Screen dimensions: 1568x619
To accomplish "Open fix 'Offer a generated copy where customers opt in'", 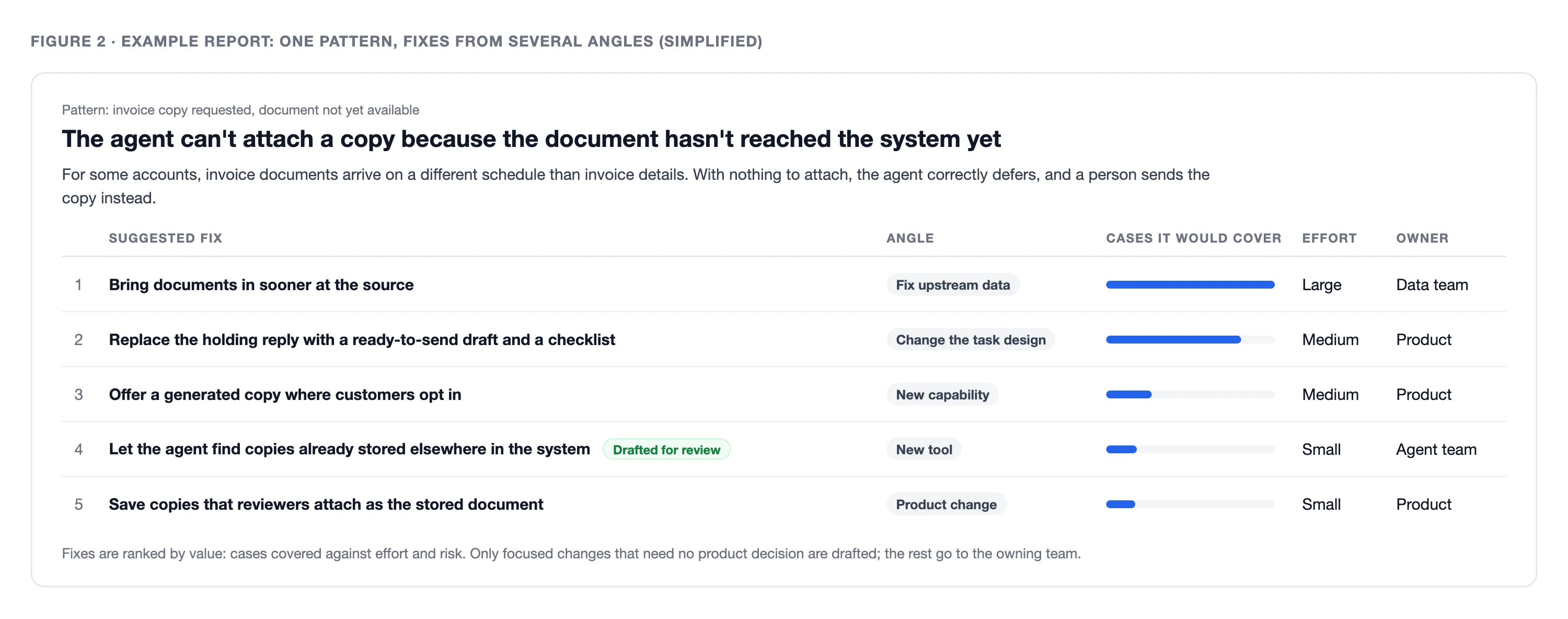I will pyautogui.click(x=285, y=394).
